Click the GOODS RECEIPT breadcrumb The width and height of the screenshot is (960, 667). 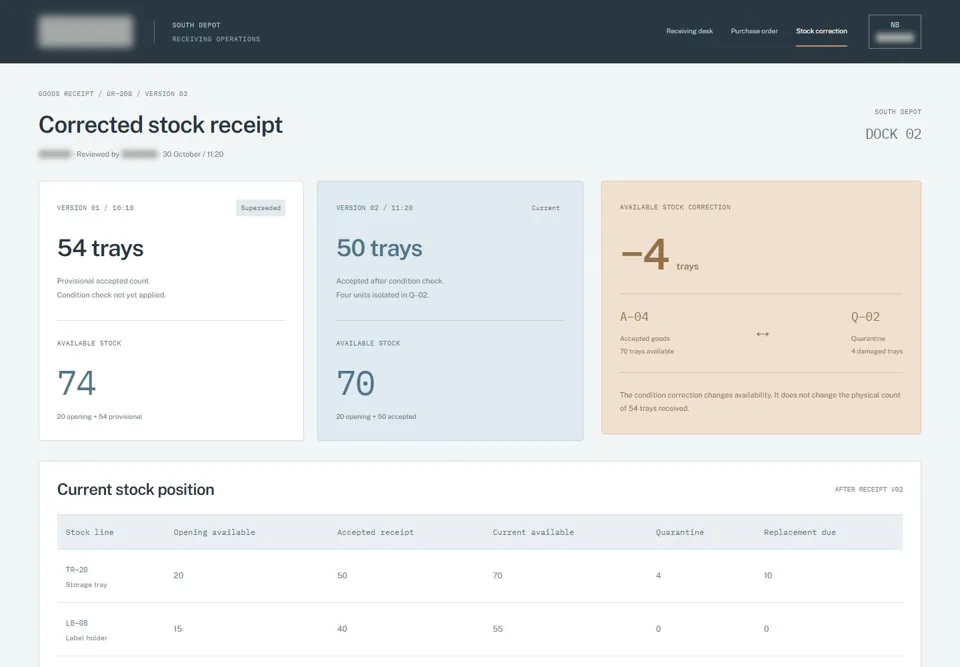(x=66, y=94)
